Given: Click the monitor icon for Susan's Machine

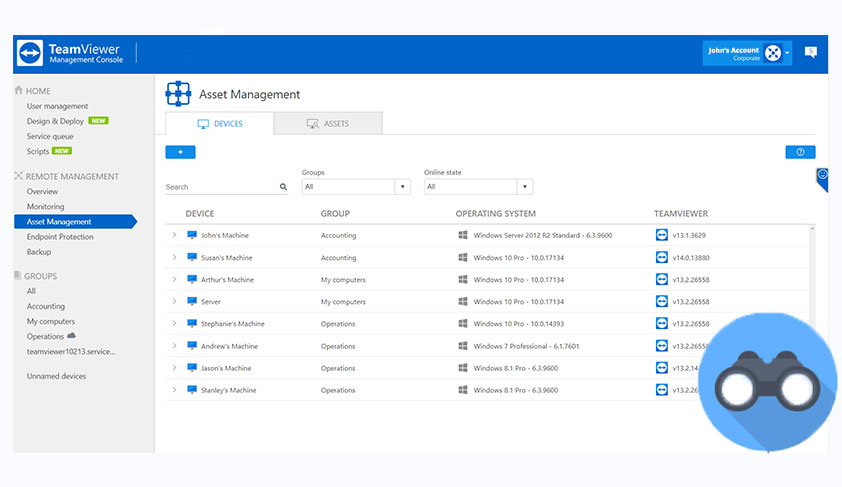Looking at the screenshot, I should click(192, 257).
